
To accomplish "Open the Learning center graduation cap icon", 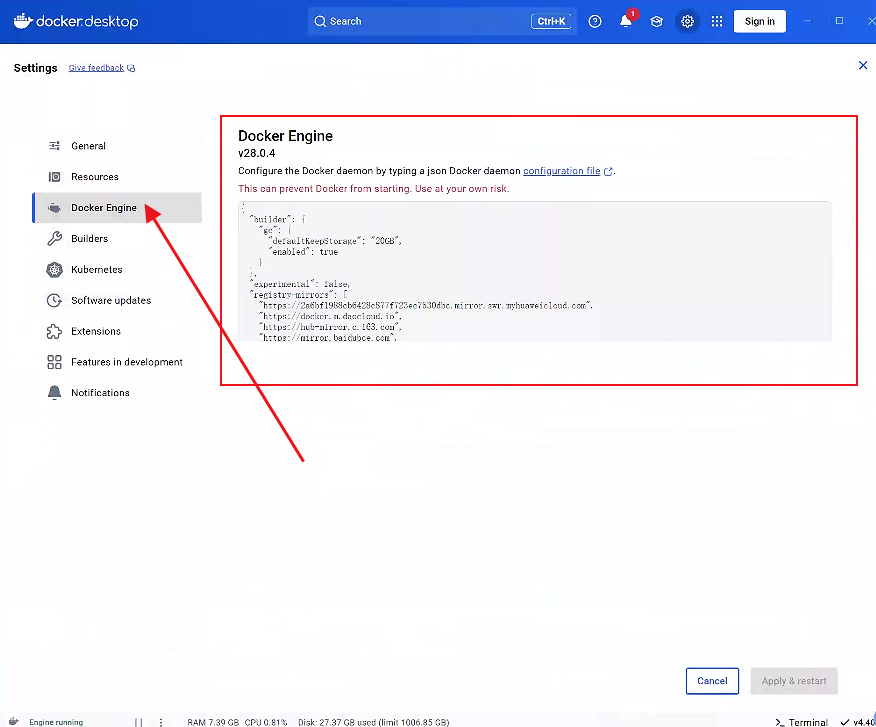I will point(656,21).
